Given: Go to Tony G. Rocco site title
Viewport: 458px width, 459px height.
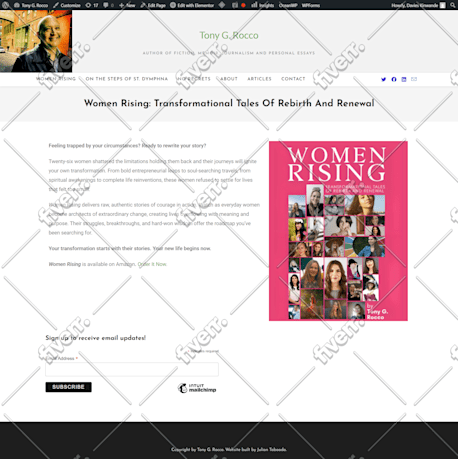Looking at the screenshot, I should (x=229, y=35).
